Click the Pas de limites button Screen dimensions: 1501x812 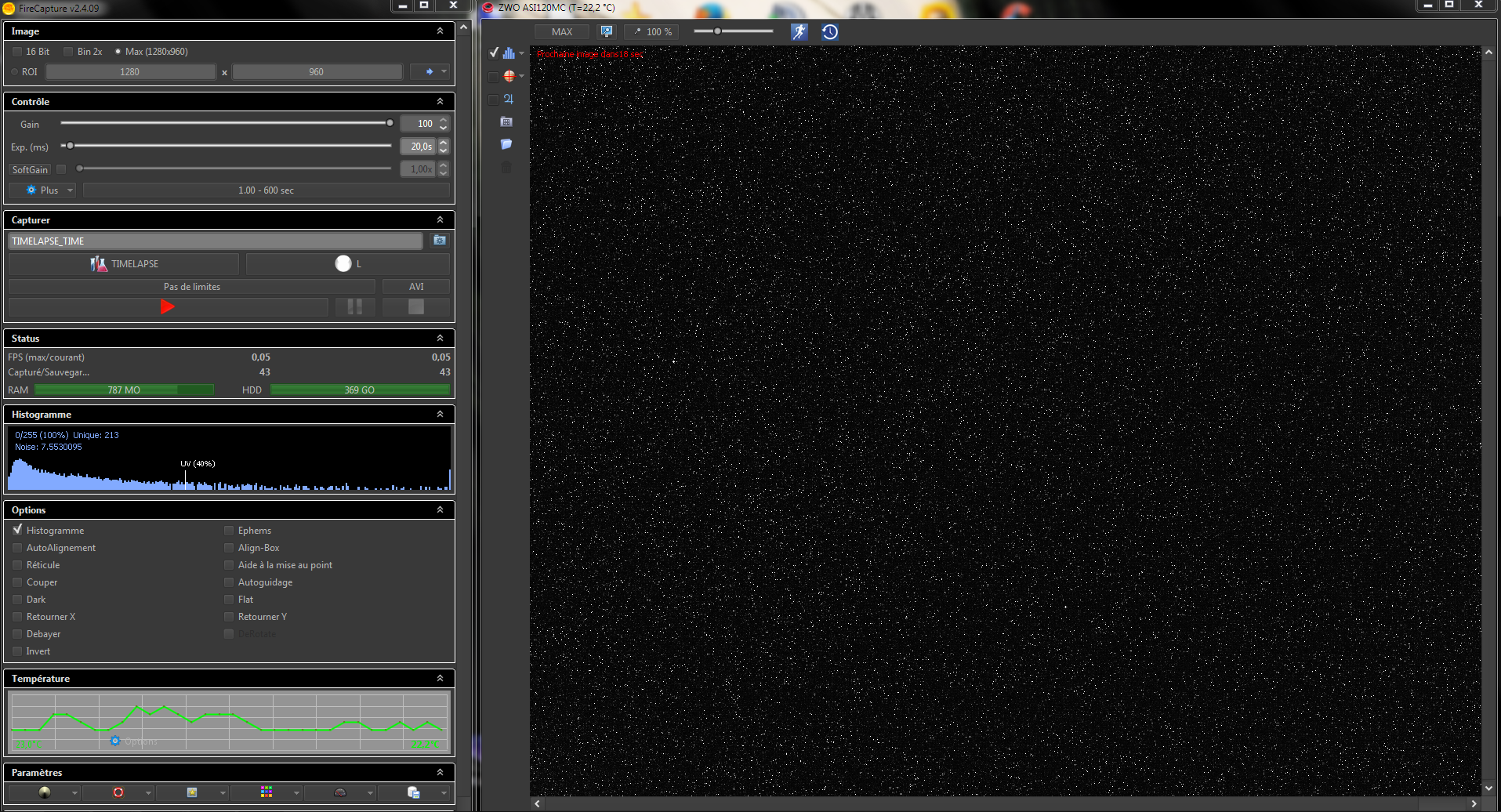(192, 287)
